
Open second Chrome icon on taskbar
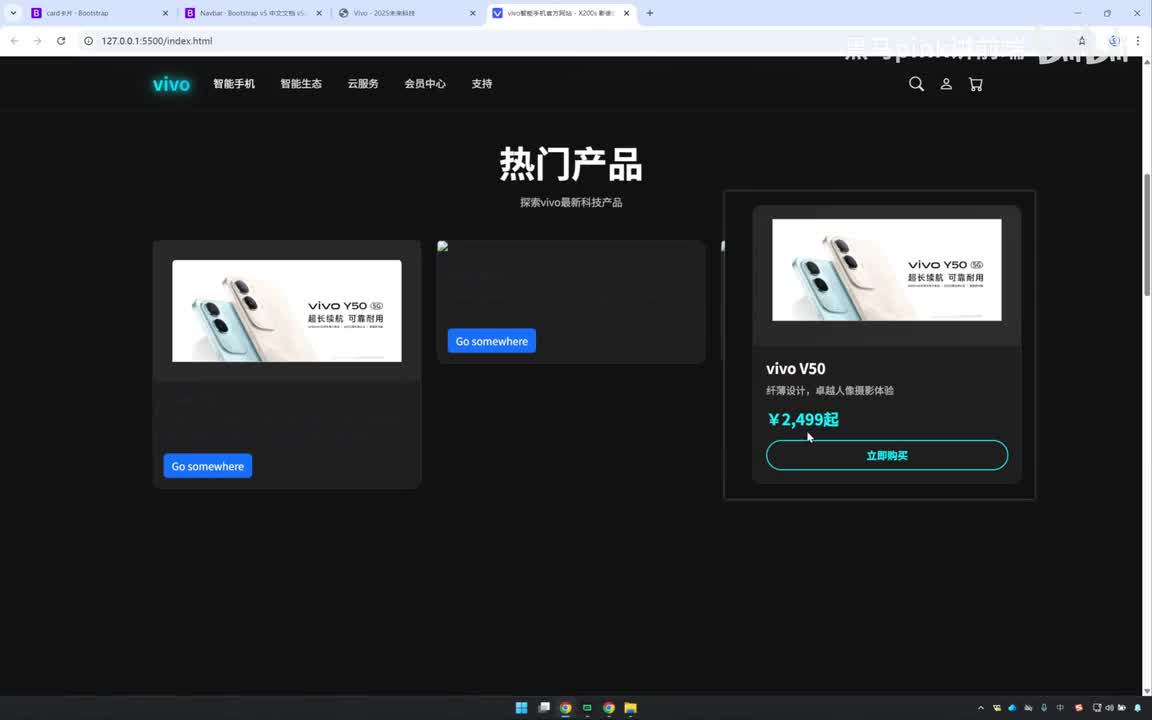click(608, 708)
